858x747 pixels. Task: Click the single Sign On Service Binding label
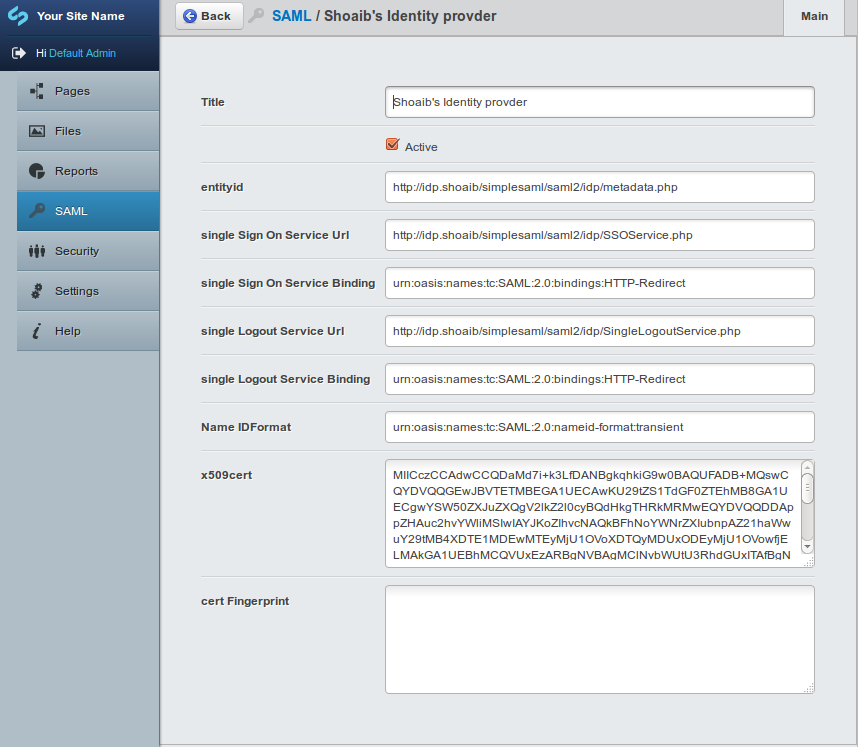(x=288, y=283)
